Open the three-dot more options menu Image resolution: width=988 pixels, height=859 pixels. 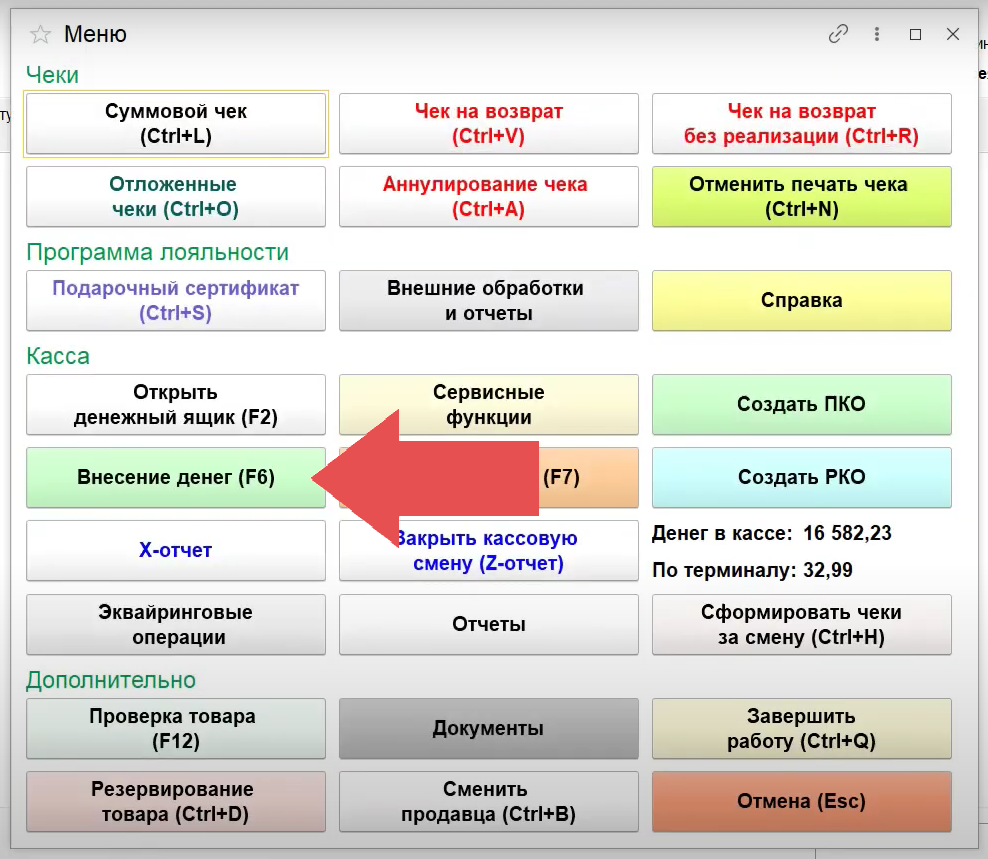[x=877, y=34]
